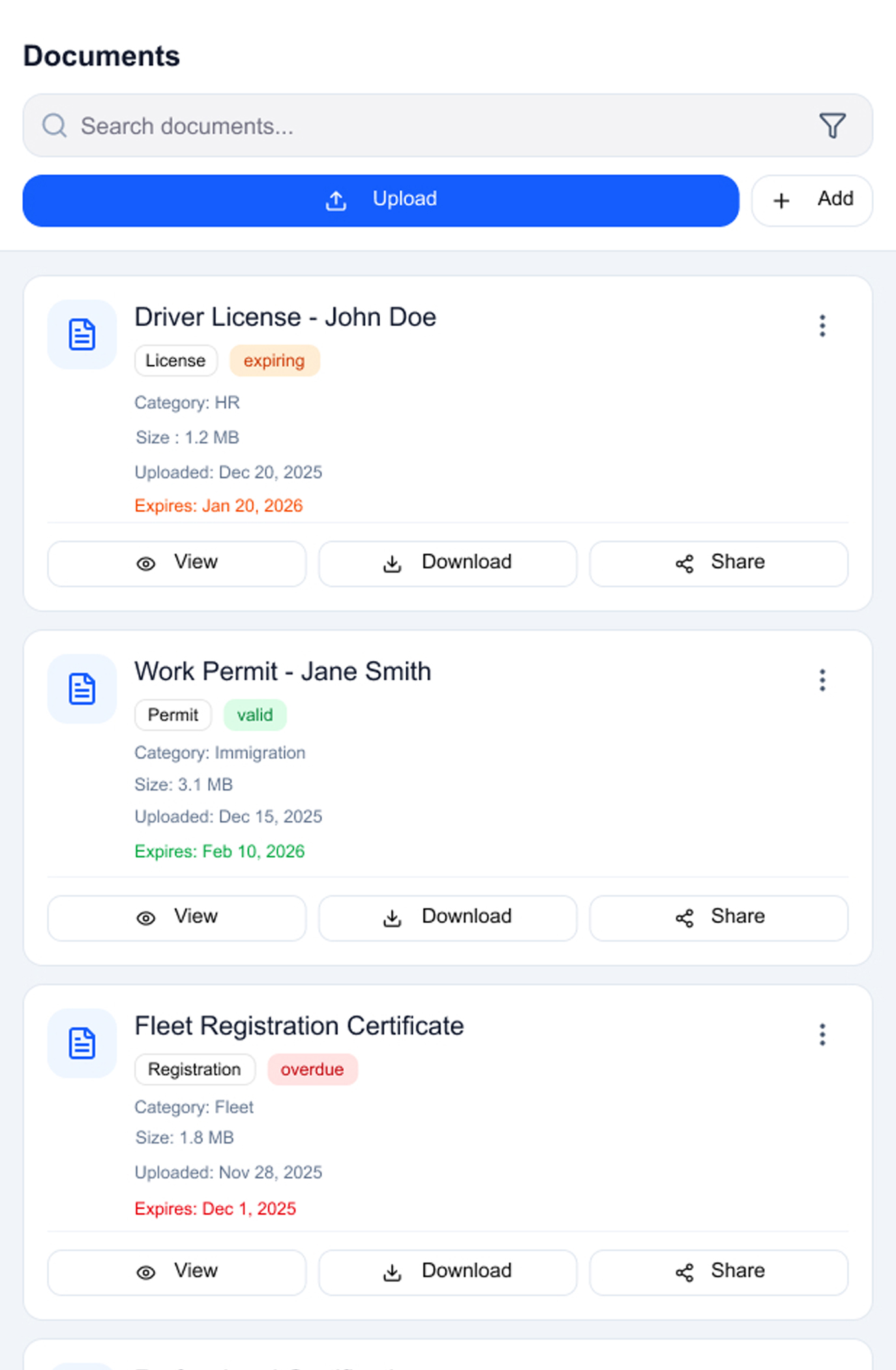Open more options for Driver License card
Screen dimensions: 896x1370
822,326
